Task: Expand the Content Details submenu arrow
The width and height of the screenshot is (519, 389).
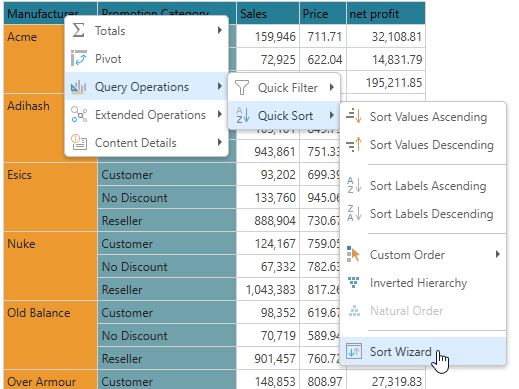Action: pyautogui.click(x=219, y=142)
